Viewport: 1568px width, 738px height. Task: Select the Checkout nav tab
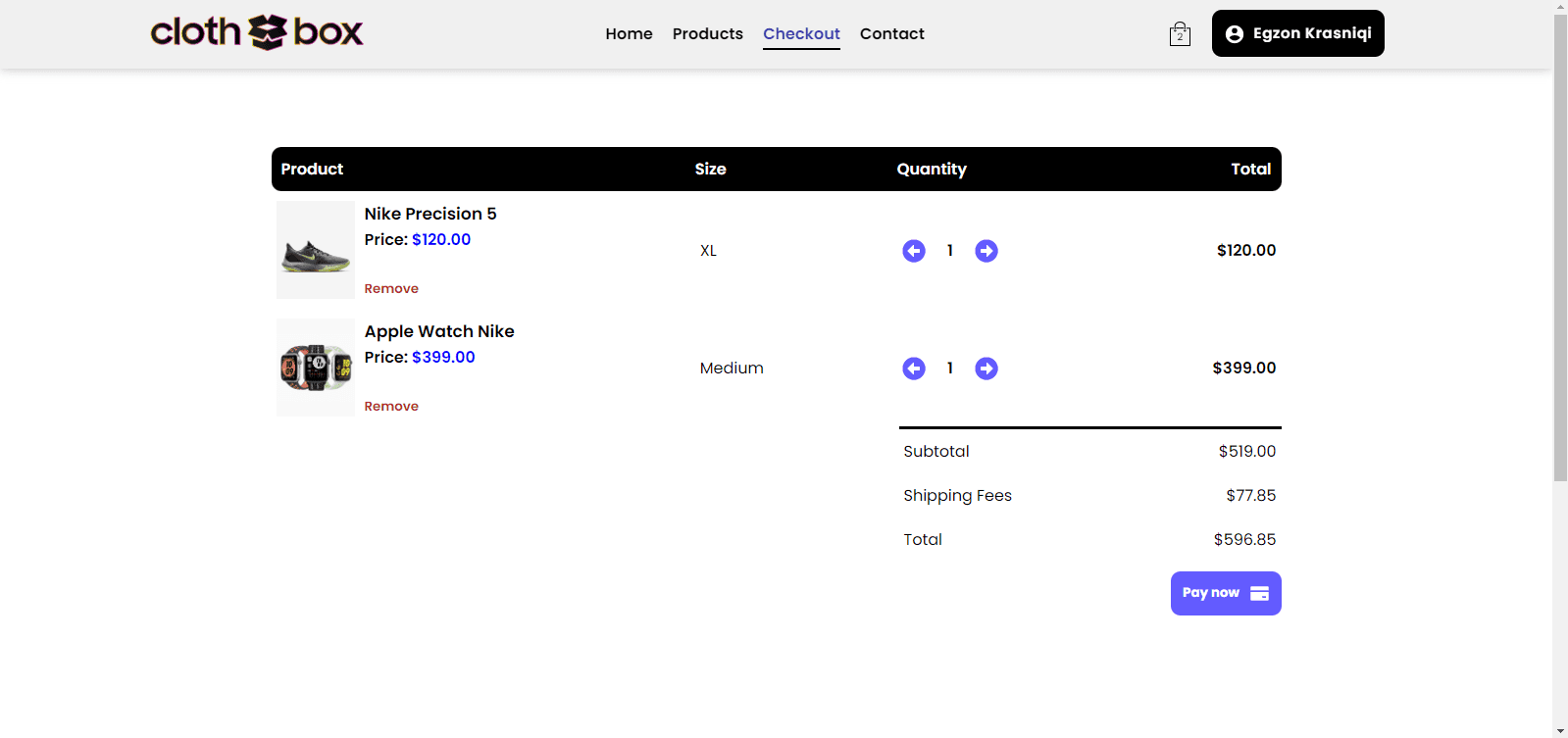click(x=801, y=34)
